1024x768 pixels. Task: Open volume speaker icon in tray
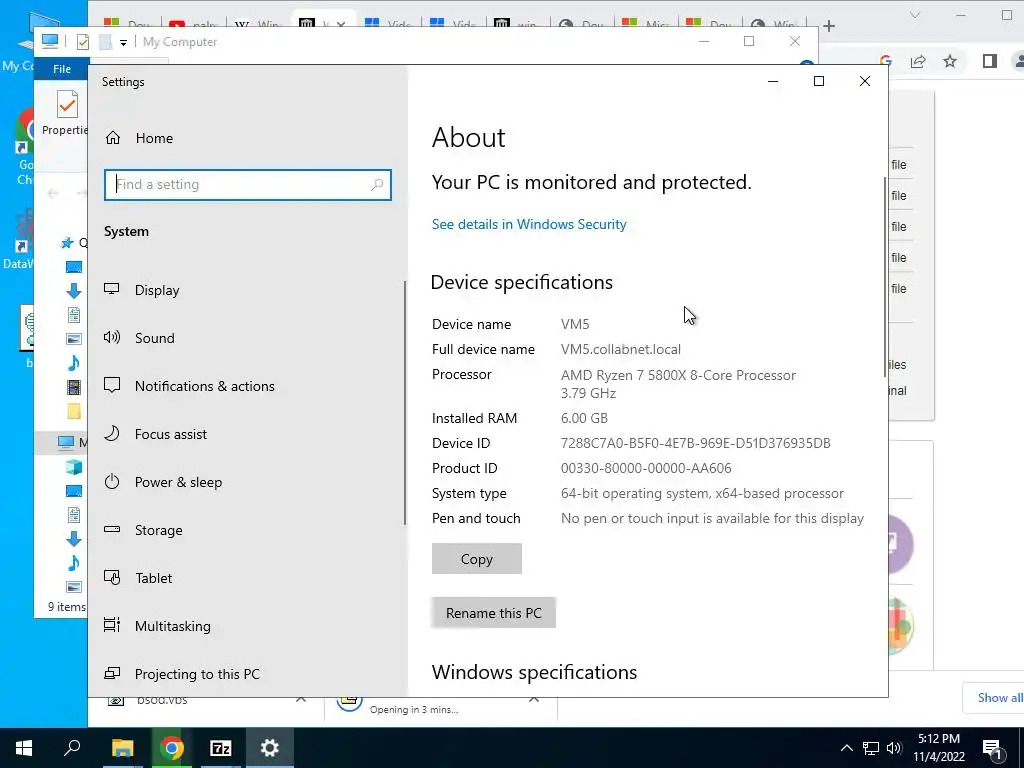(894, 748)
